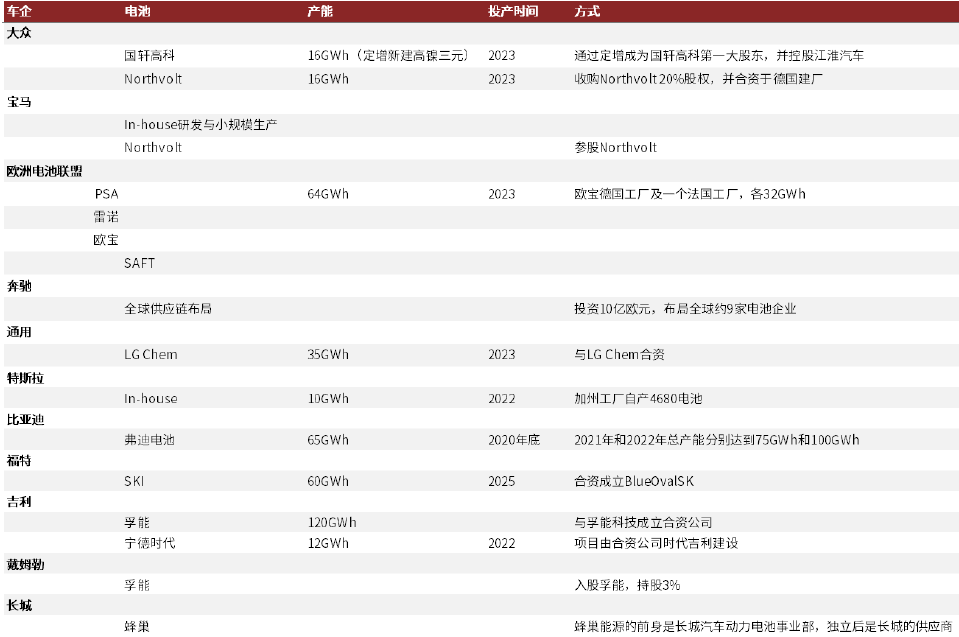
Task: Select the 特斯拉 group row
Action: pyautogui.click(x=481, y=378)
